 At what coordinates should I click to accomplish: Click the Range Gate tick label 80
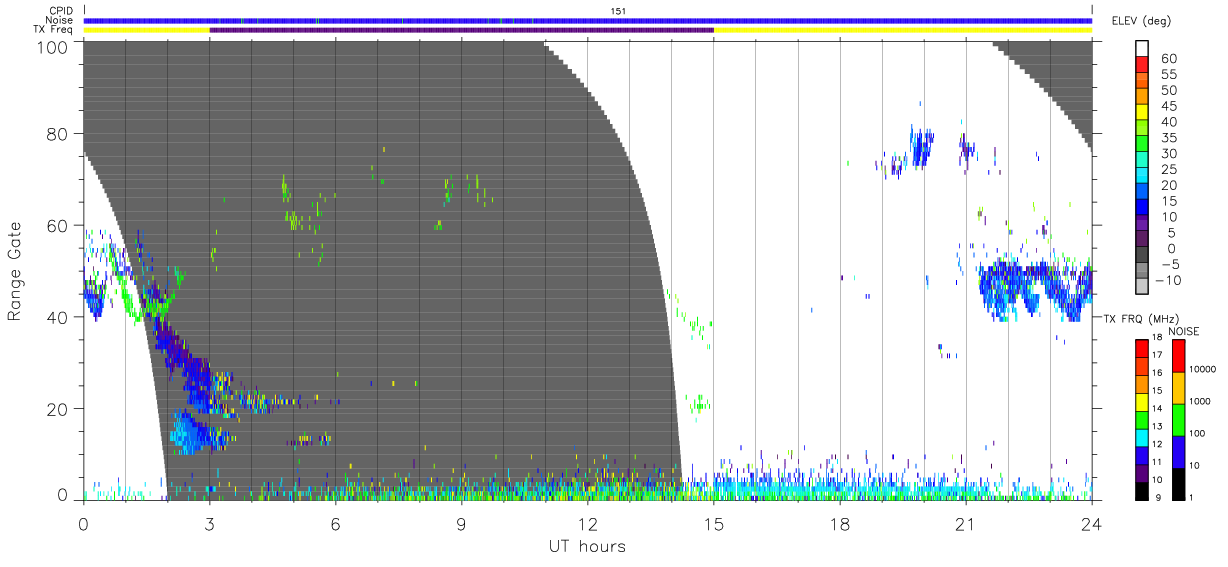coord(58,134)
